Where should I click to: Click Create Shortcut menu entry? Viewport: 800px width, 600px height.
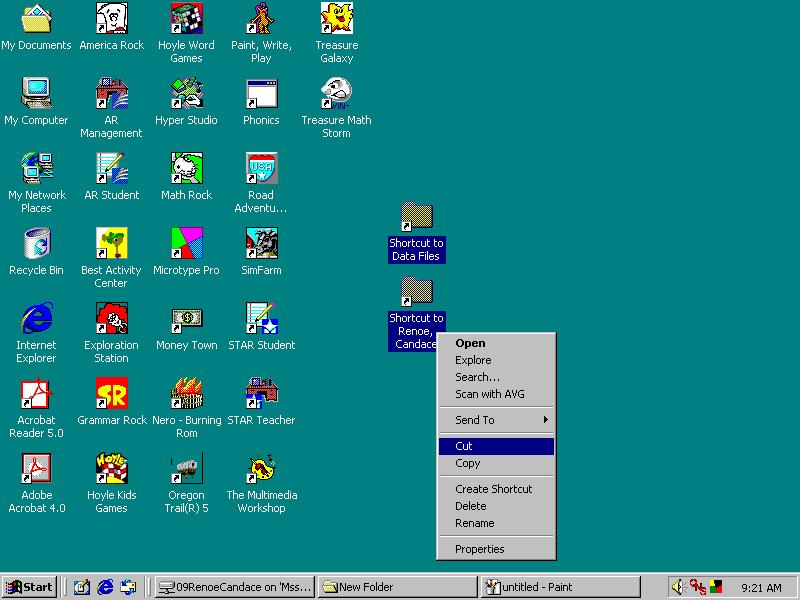pyautogui.click(x=496, y=489)
